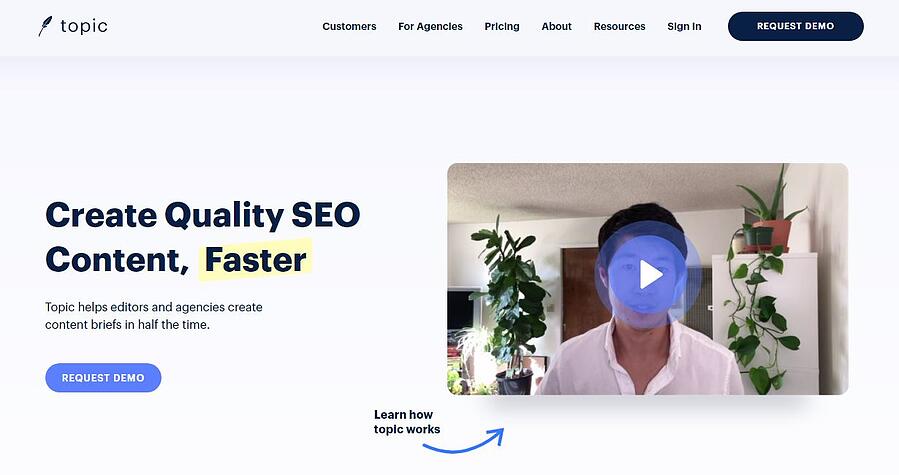Go to the For Agencies page
899x475 pixels.
coord(430,26)
